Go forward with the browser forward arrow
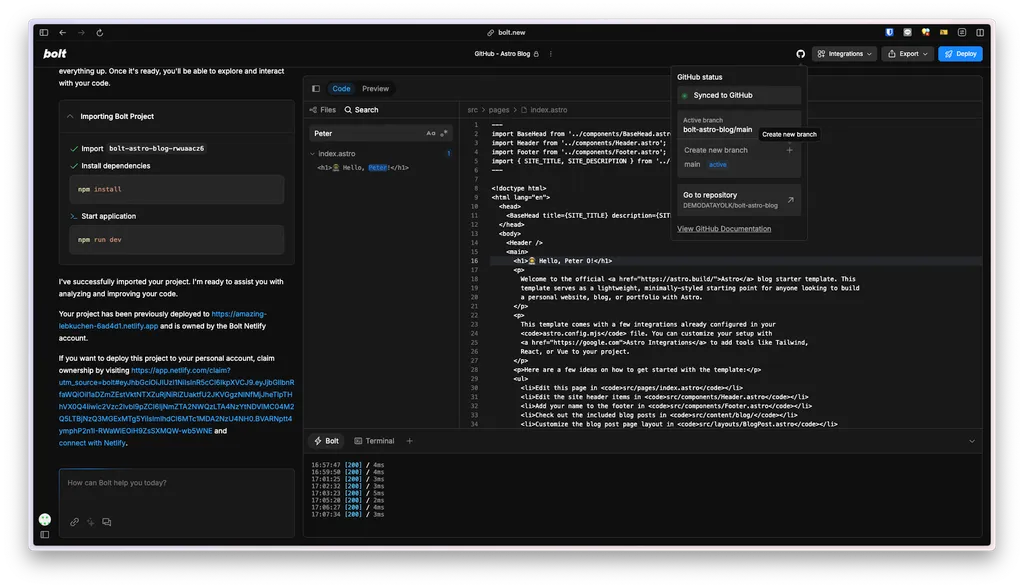 point(81,33)
